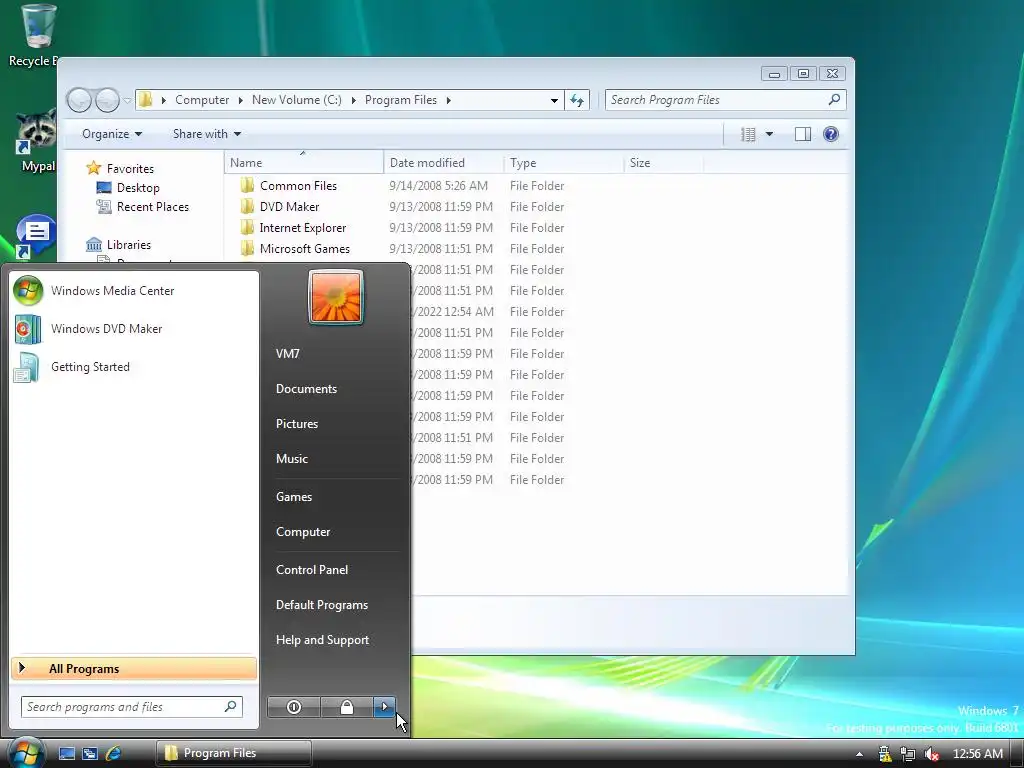Open shutdown options arrow menu

click(384, 707)
